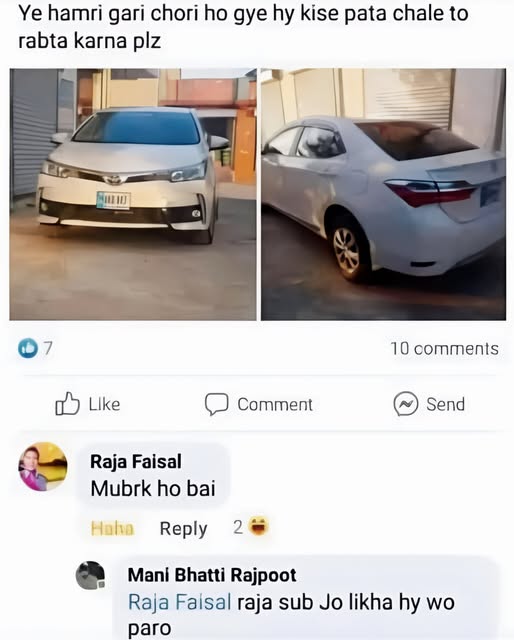Click the tagged Raja Faisal mention
The image size is (514, 640).
click(180, 602)
